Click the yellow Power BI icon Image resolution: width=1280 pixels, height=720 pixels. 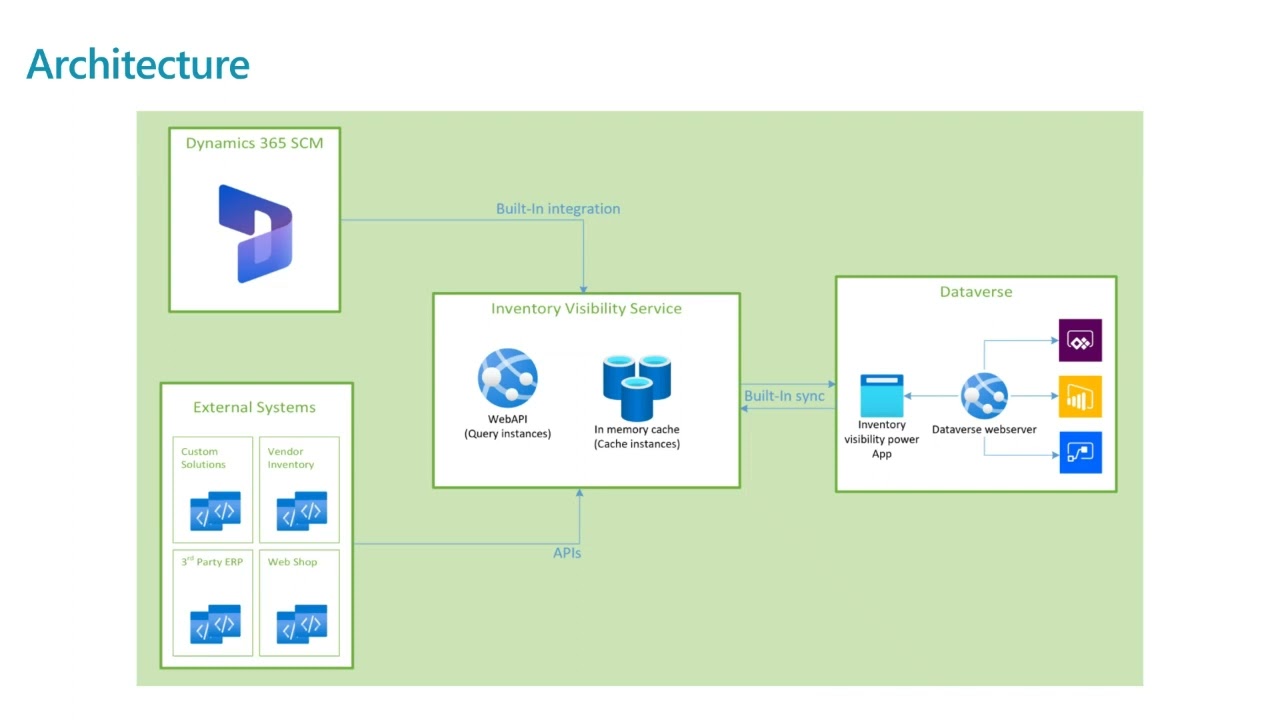coord(1080,396)
